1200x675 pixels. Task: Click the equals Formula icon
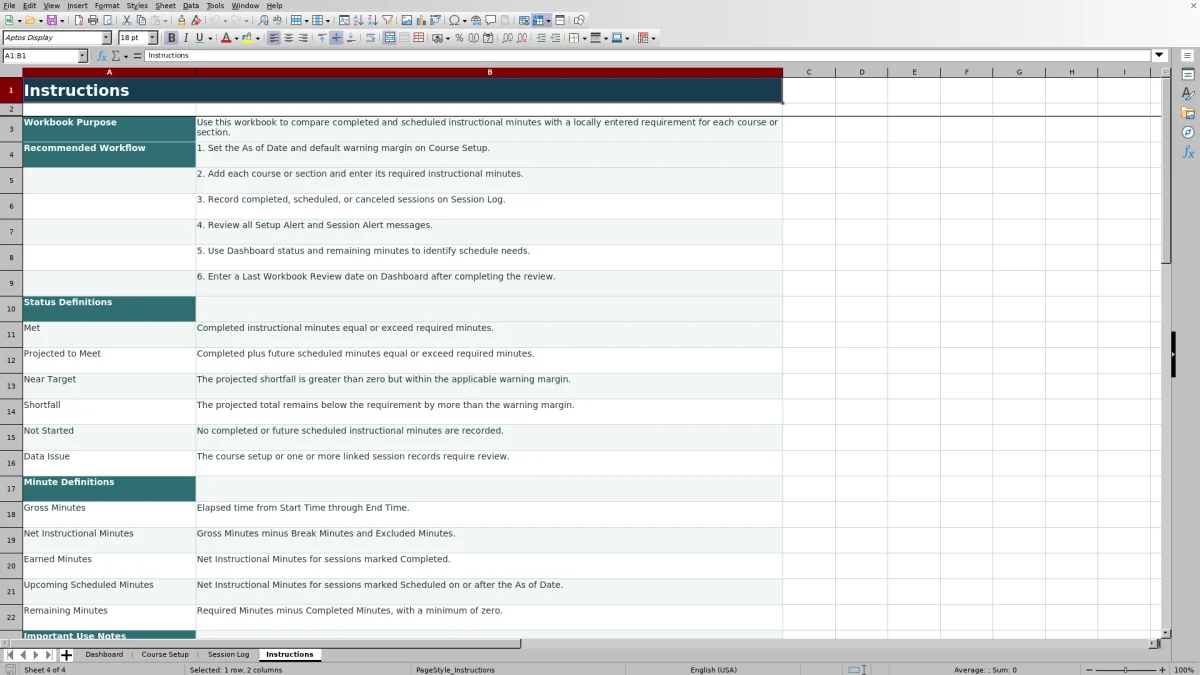point(137,56)
